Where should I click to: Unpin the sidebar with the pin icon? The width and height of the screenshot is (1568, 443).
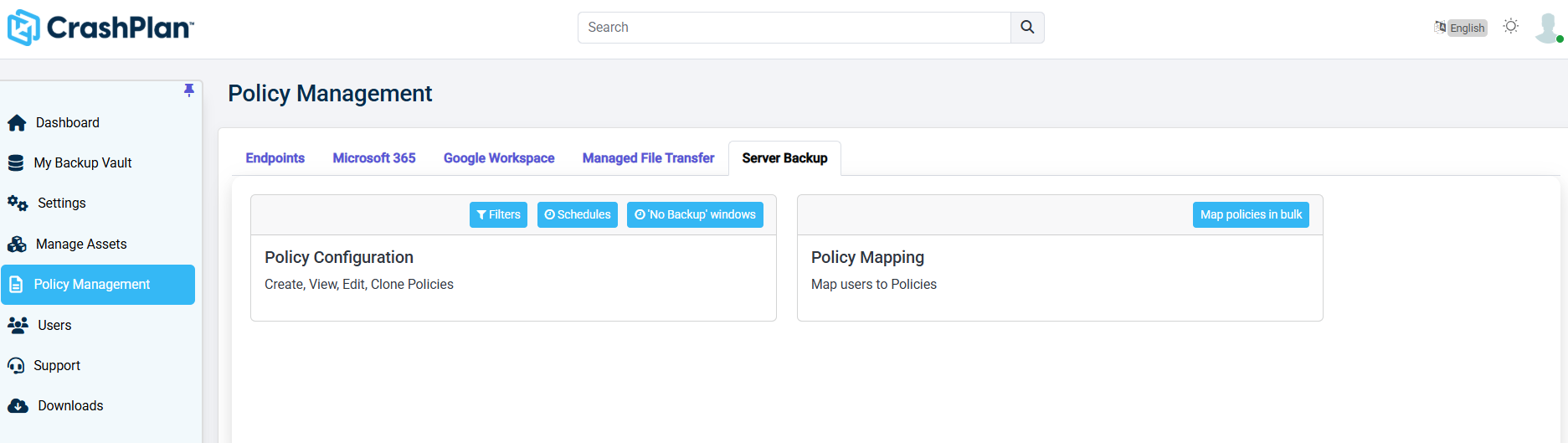click(x=189, y=90)
